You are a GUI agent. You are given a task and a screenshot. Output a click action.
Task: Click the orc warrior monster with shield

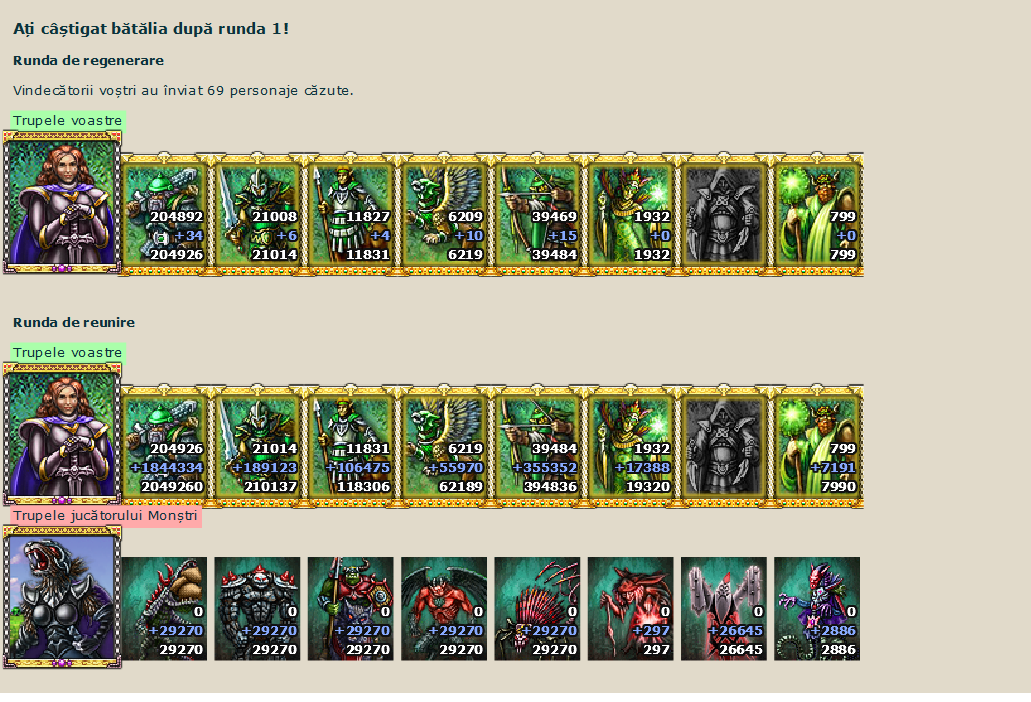tap(350, 609)
